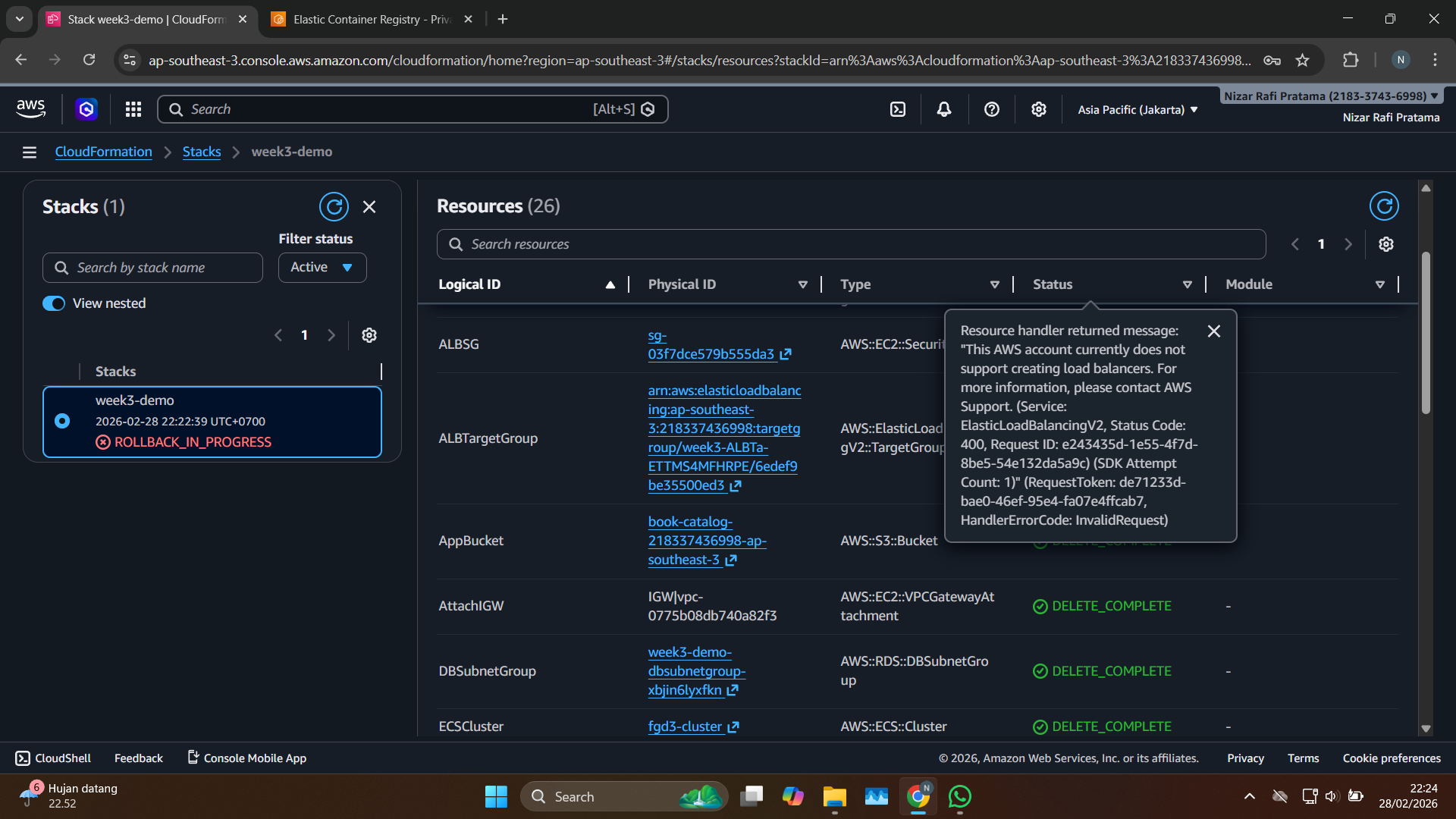Screen dimensions: 1456x819
Task: Open AWS CloudShell icon in top bar
Action: point(898,109)
